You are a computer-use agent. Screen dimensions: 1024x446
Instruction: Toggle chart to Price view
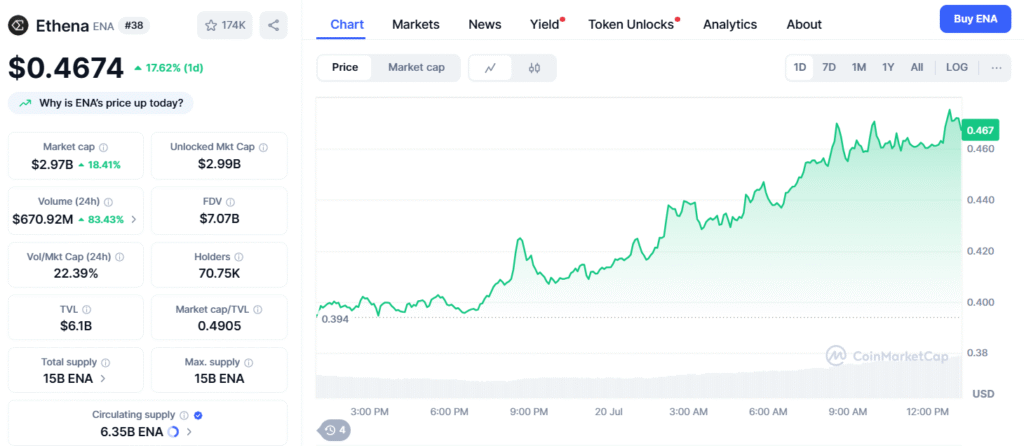(345, 68)
